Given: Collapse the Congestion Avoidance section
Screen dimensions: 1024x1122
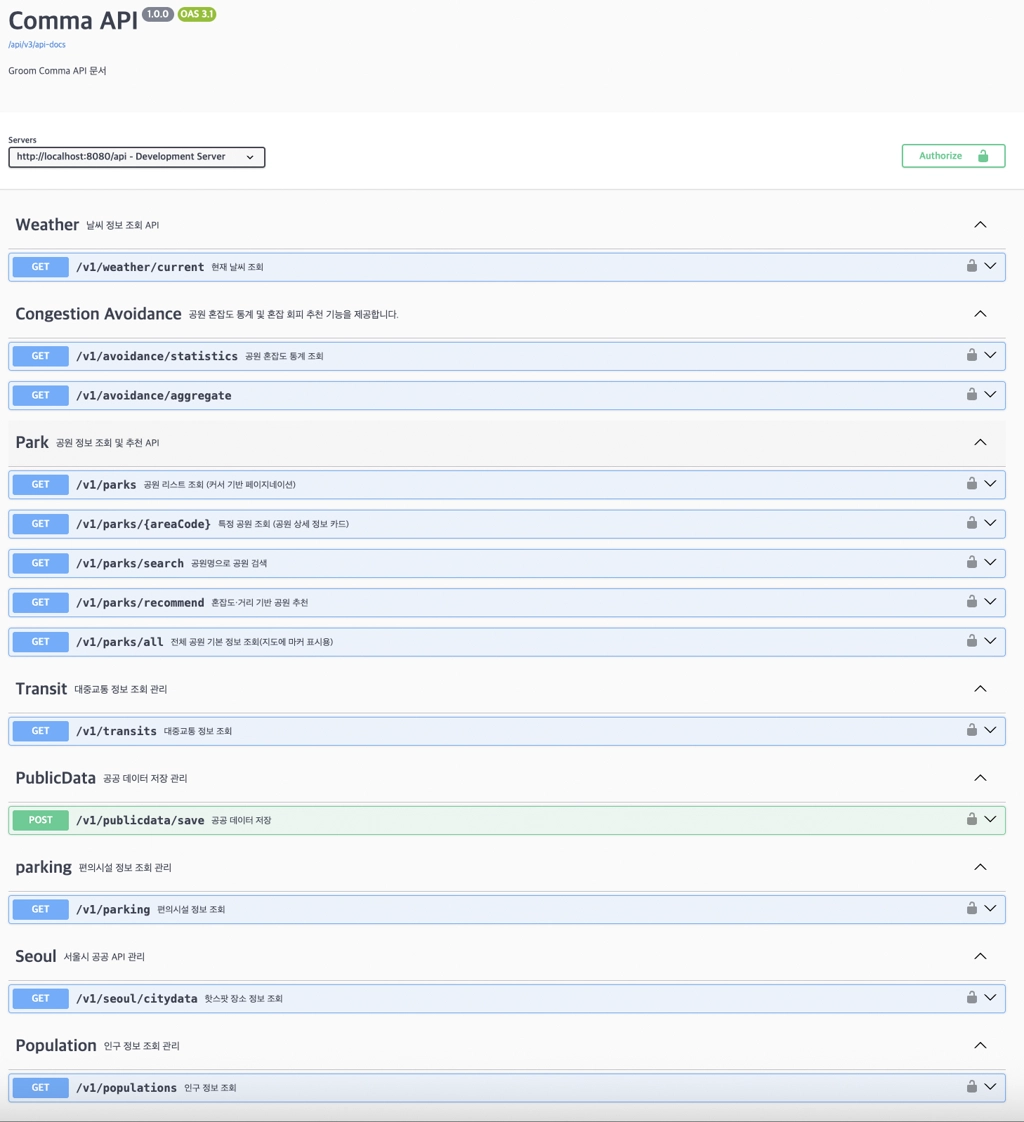Looking at the screenshot, I should pyautogui.click(x=980, y=313).
